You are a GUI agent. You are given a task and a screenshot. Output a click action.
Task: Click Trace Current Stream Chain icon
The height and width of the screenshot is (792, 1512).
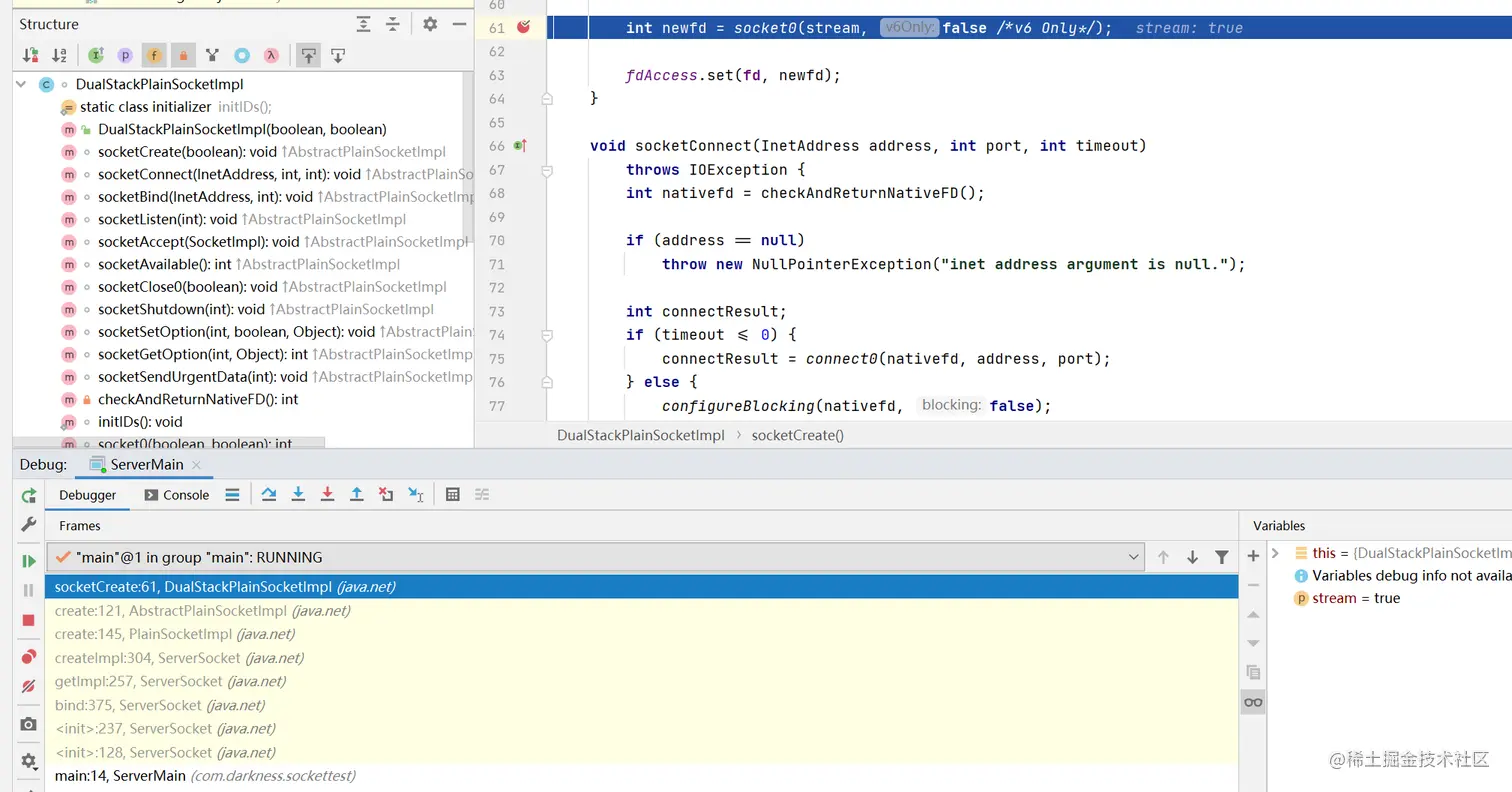click(482, 494)
